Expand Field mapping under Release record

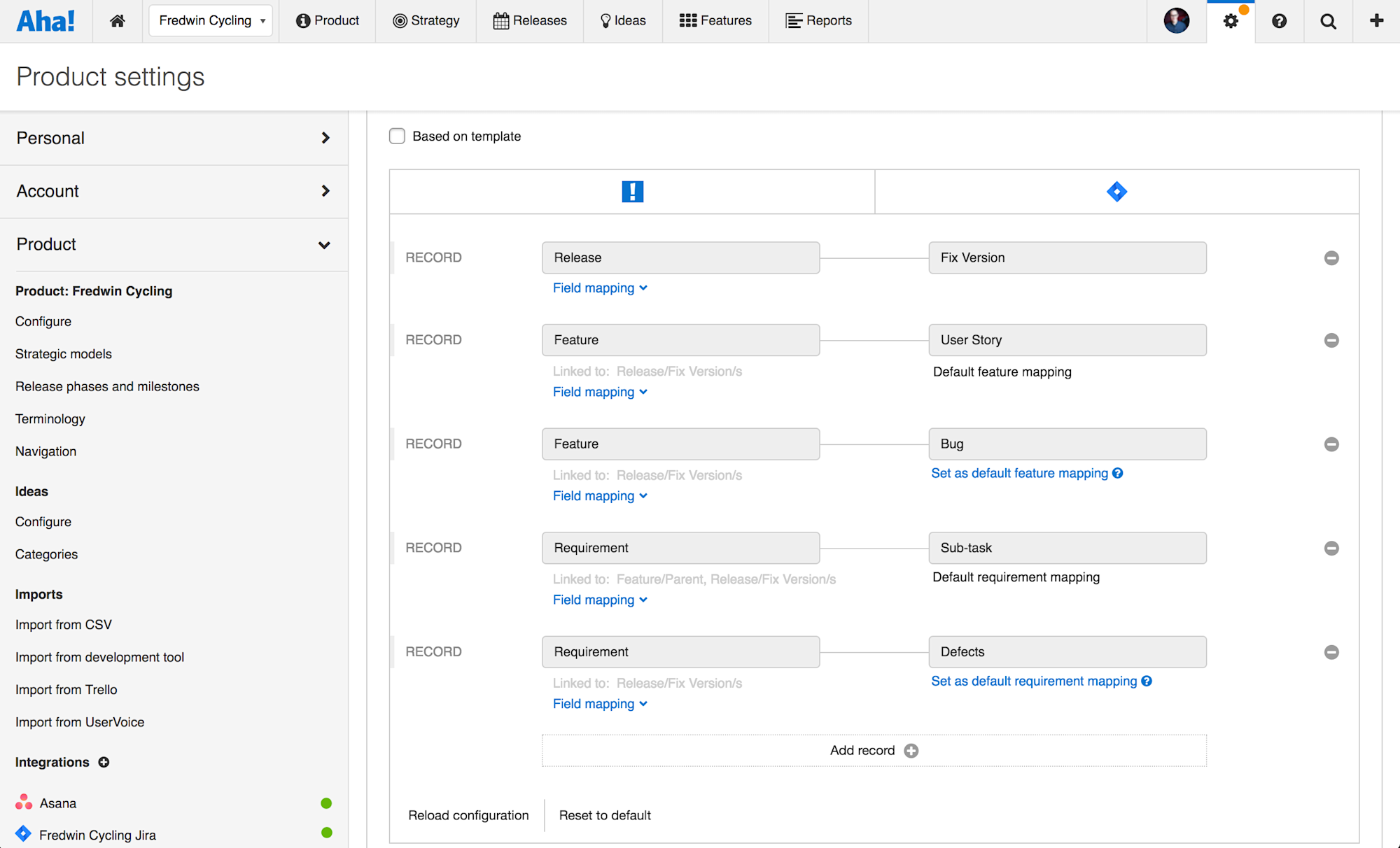(x=600, y=288)
